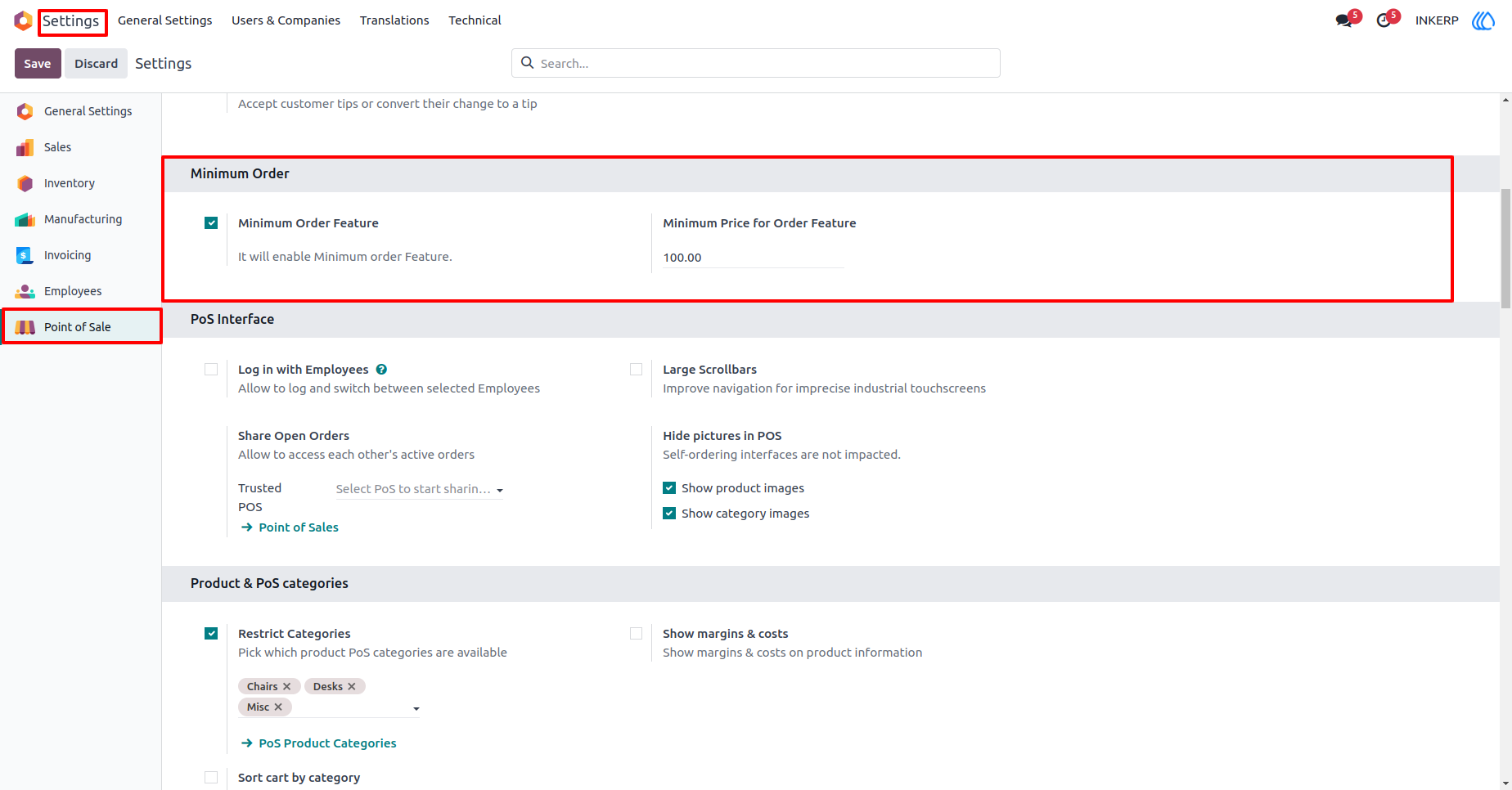Remove the Desks category tag
Screen dimensions: 1512x790
(x=352, y=687)
